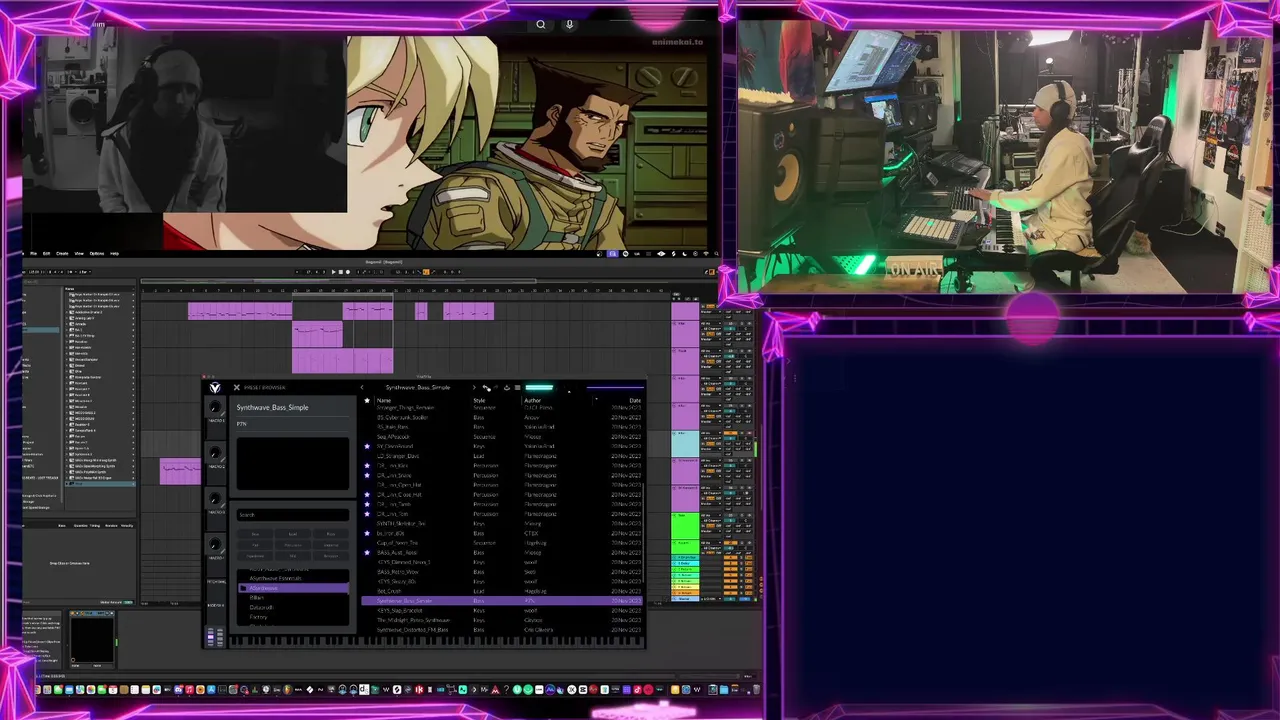The image size is (1280, 720).
Task: Select the DR_Linn_Open_Hat preset
Action: 399,485
